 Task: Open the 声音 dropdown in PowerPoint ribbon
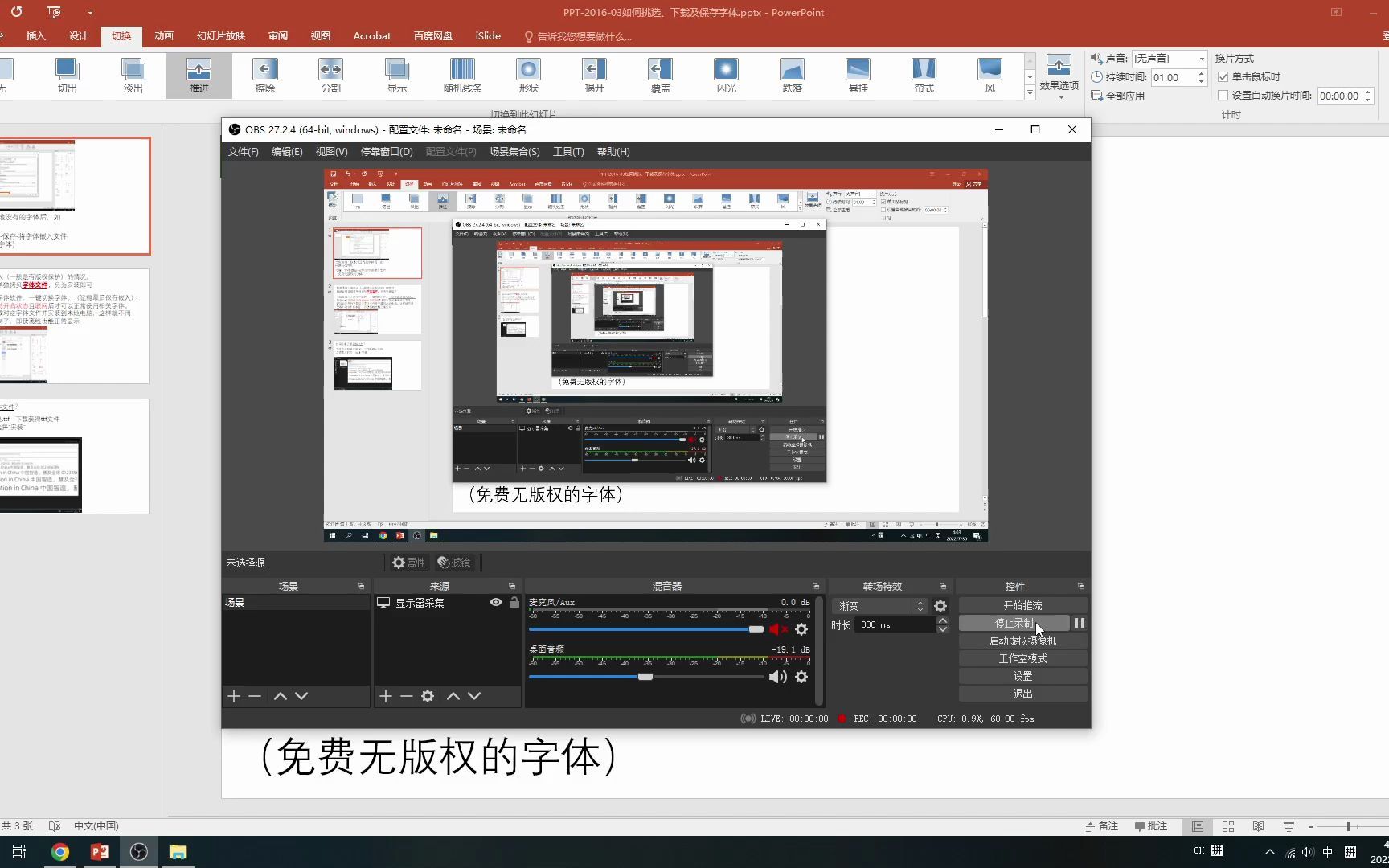coord(1202,59)
